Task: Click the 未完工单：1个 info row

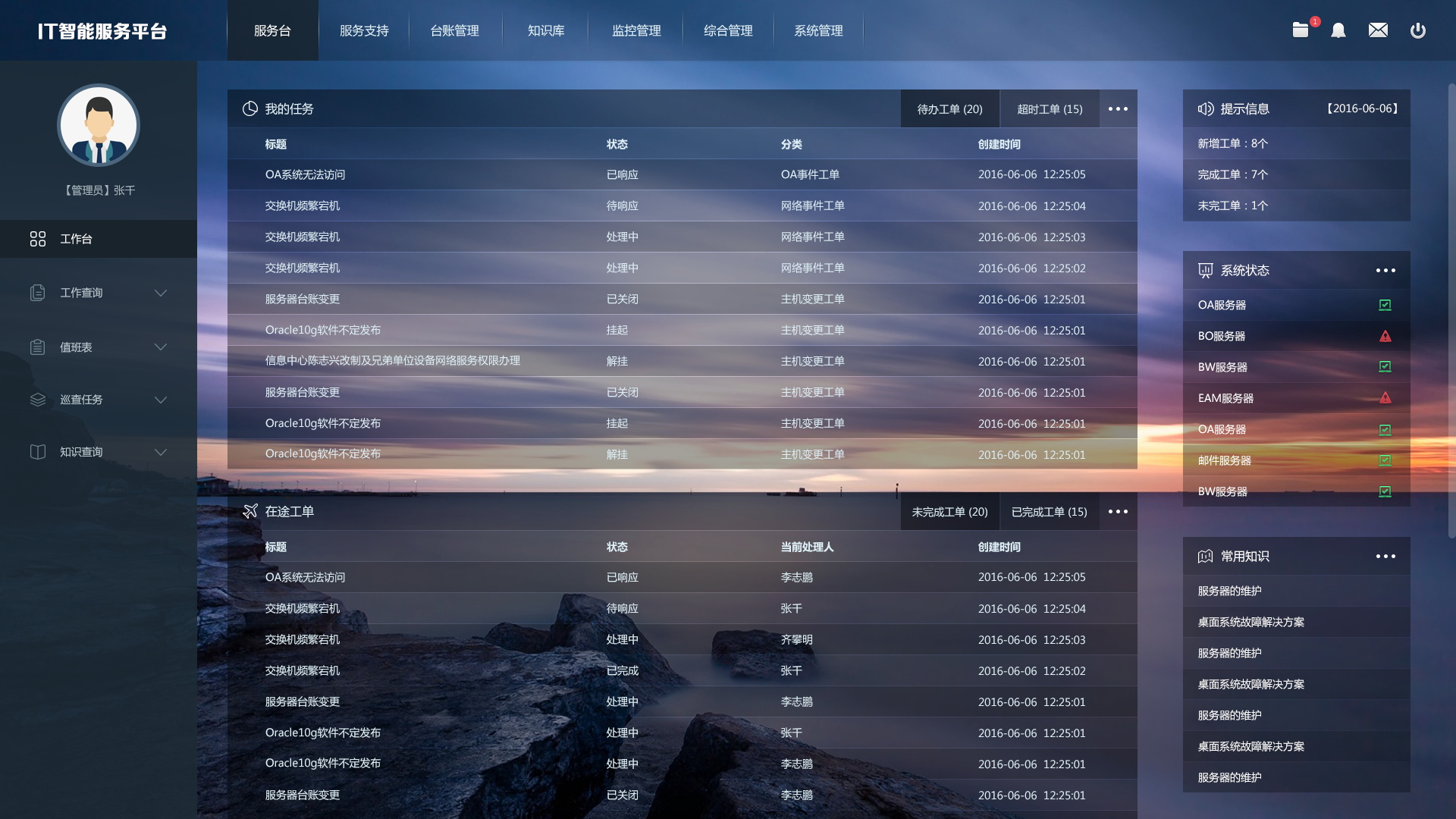Action: point(1297,206)
